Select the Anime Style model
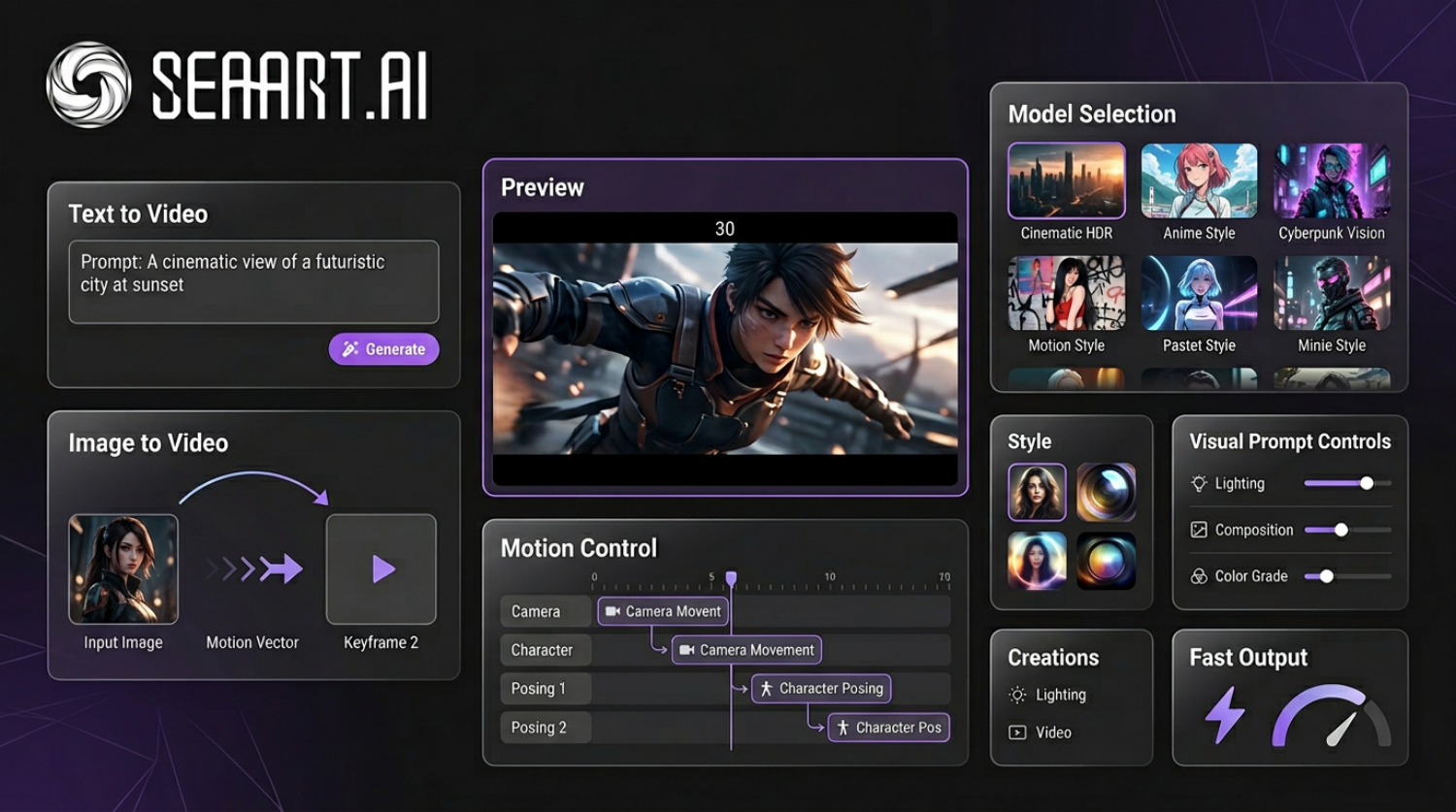1456x812 pixels. coord(1199,181)
